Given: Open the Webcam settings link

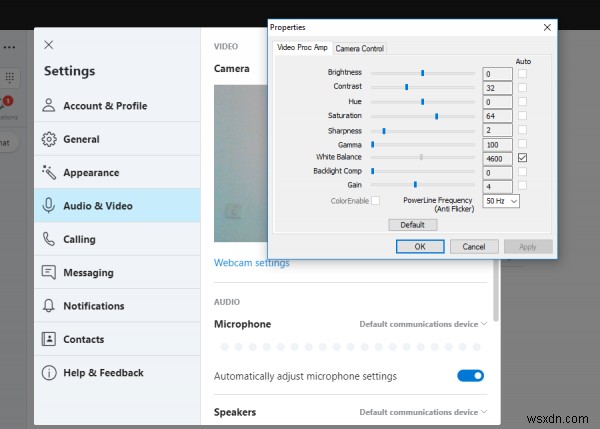Looking at the screenshot, I should point(251,263).
